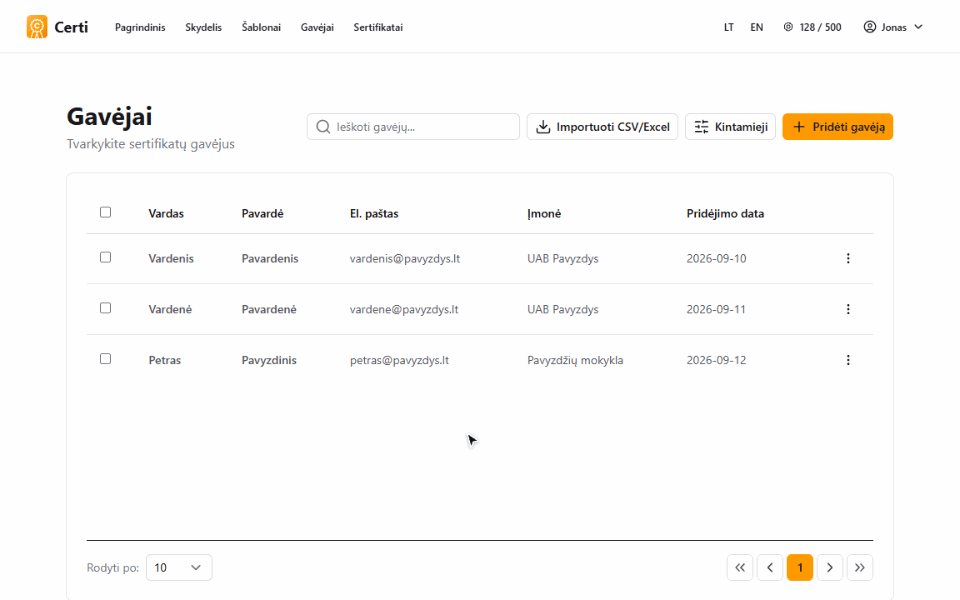Viewport: 960px width, 600px height.
Task: Click the Certi logo icon
Action: 37,27
